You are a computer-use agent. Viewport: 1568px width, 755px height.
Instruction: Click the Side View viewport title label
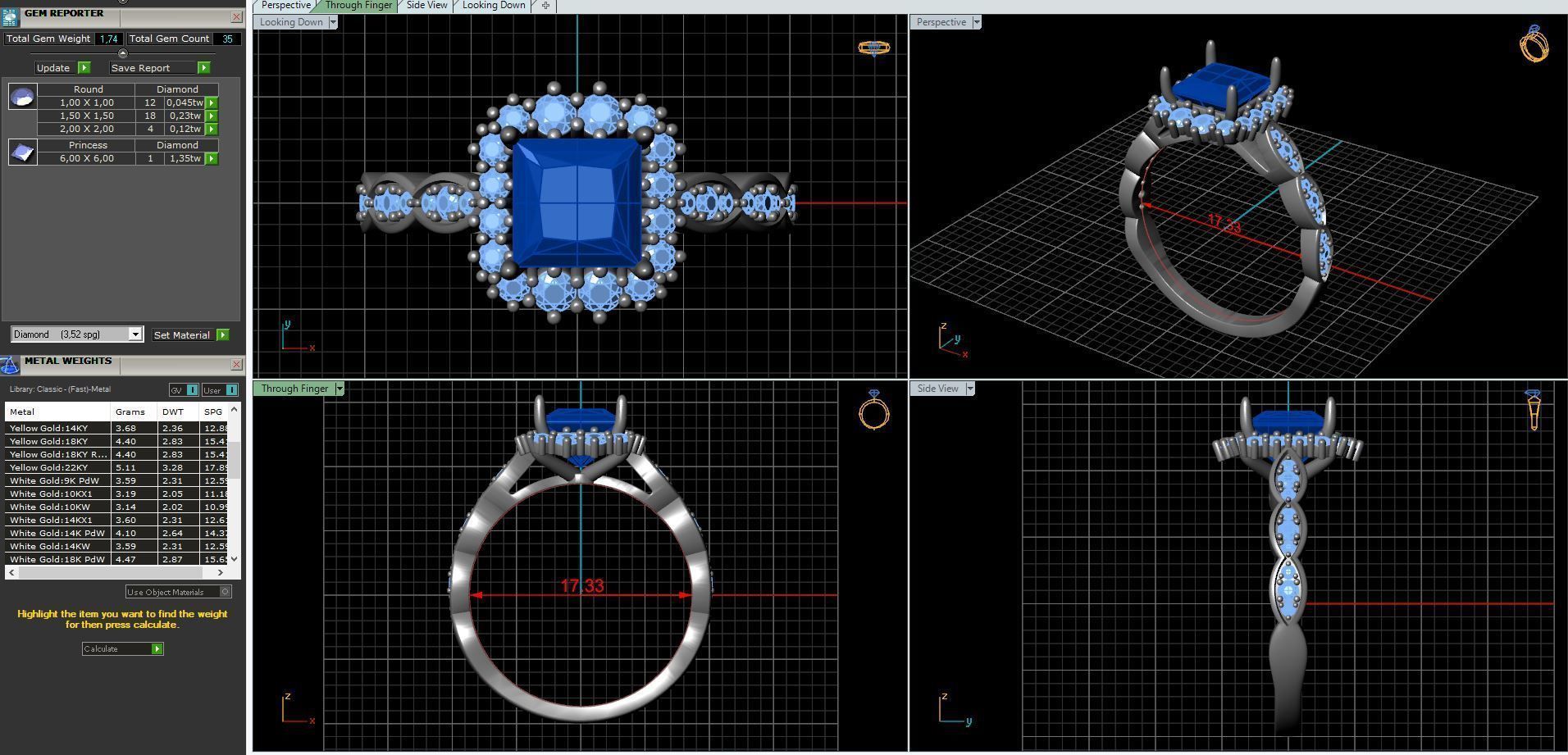[x=937, y=389]
